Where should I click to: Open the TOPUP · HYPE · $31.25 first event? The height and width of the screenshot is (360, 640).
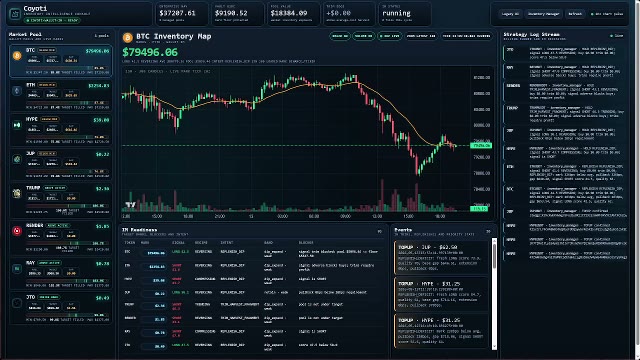pos(441,294)
